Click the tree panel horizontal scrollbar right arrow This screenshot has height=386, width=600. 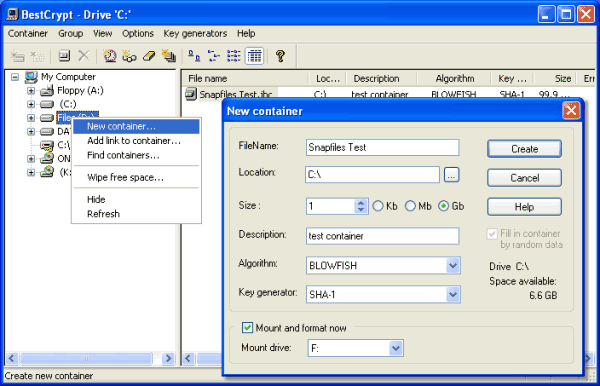[x=168, y=358]
